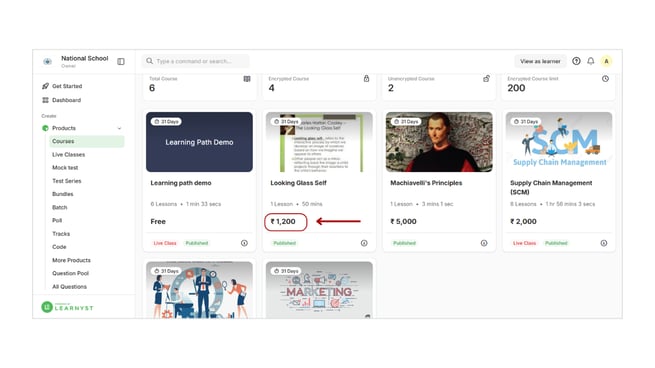Image resolution: width=655 pixels, height=368 pixels.
Task: Click Looking Glass Self title
Action: tap(298, 183)
